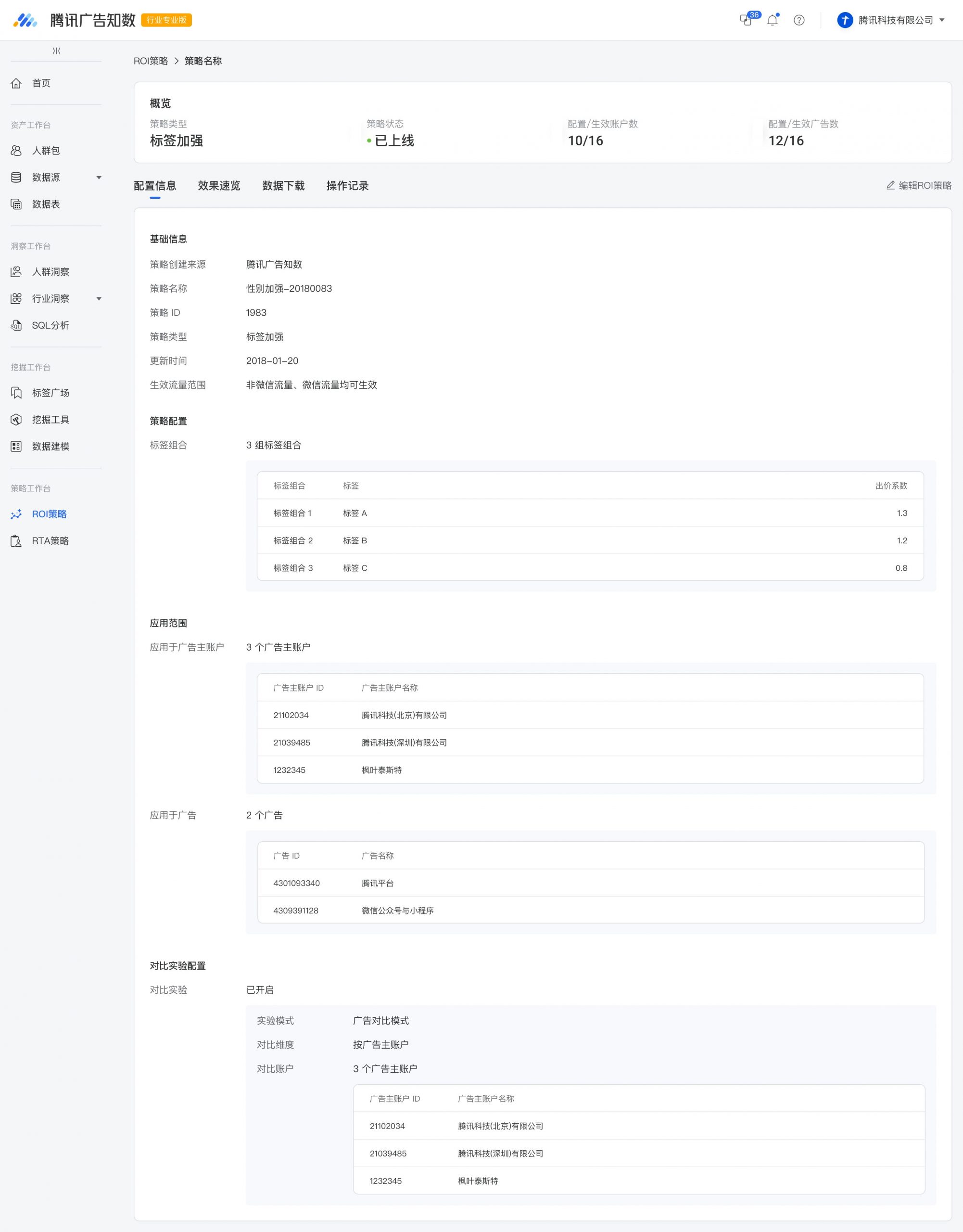Open the task list icon with badge 36
The width and height of the screenshot is (963, 1232).
click(747, 20)
